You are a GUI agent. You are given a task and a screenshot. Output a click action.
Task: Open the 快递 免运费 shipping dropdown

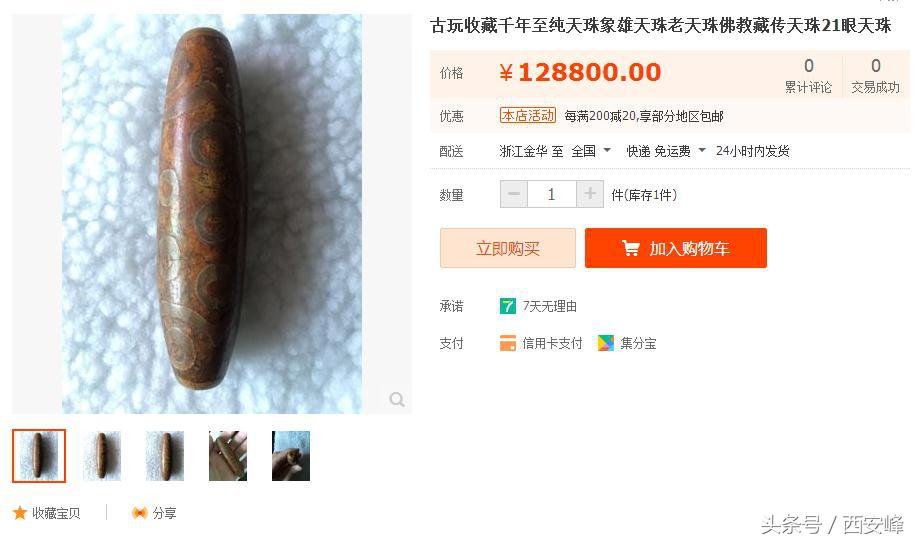666,151
